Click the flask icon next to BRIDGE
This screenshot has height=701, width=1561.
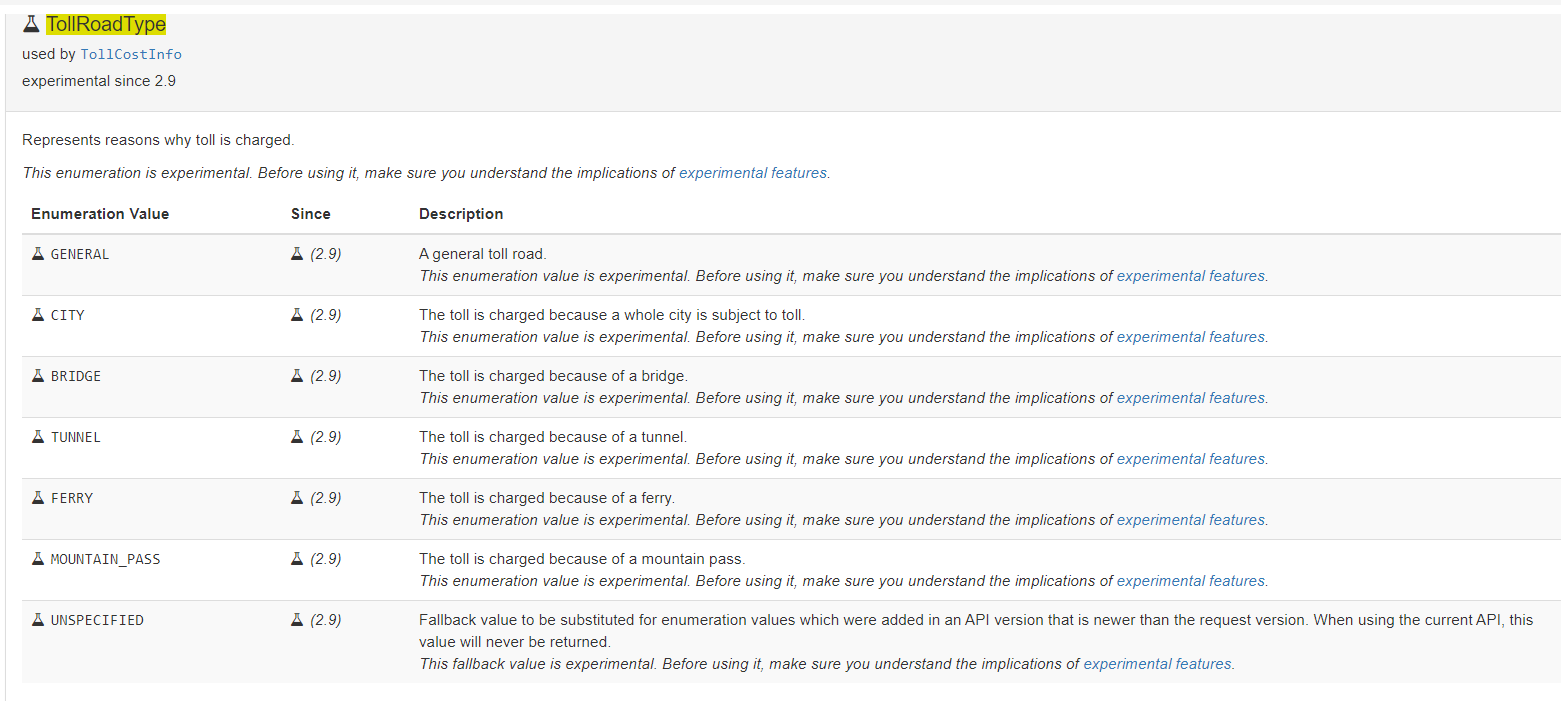coord(38,376)
